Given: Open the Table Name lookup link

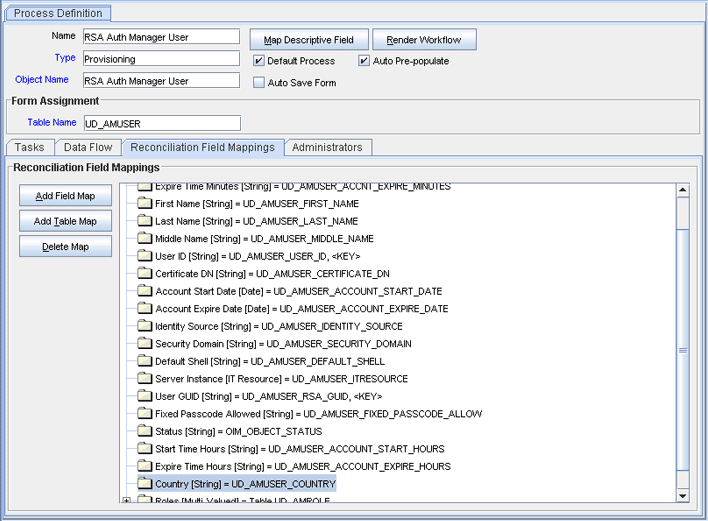Looking at the screenshot, I should (52, 122).
